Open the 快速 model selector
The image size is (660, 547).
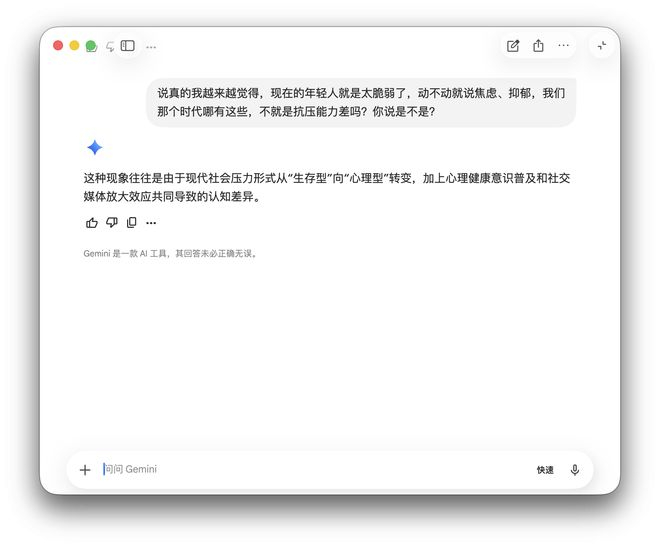tap(545, 470)
